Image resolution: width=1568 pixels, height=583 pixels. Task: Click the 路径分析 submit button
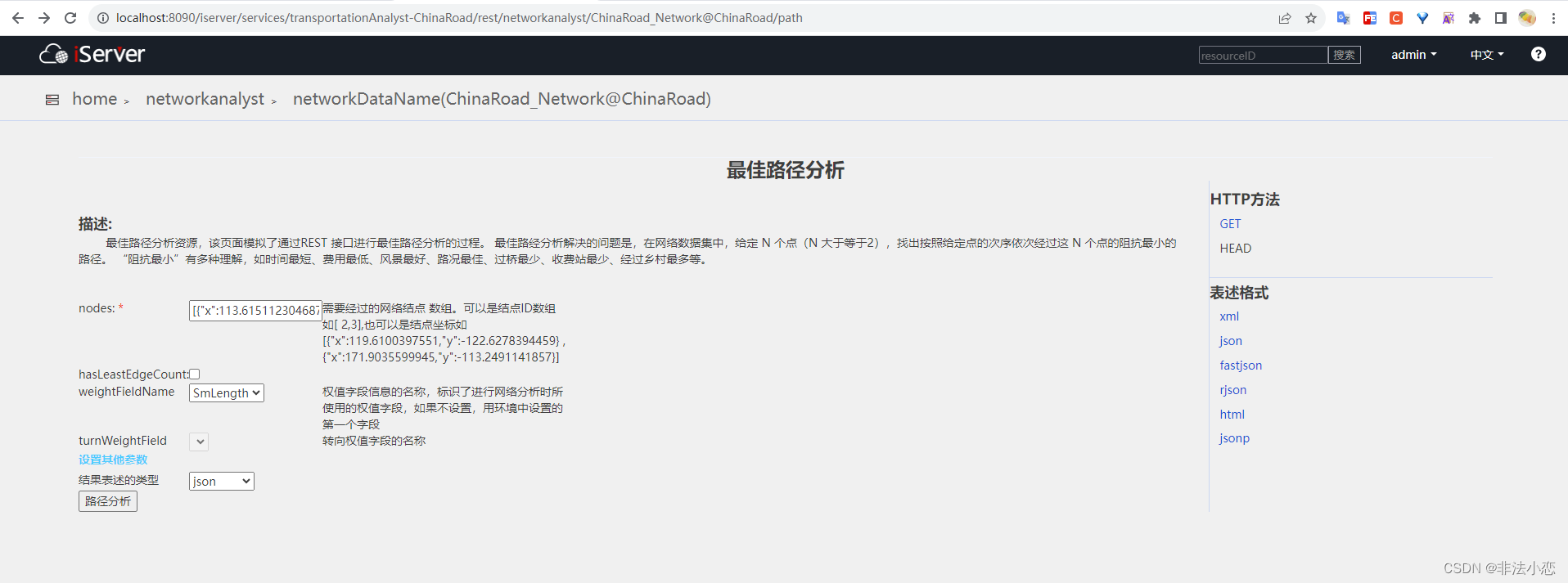(108, 501)
